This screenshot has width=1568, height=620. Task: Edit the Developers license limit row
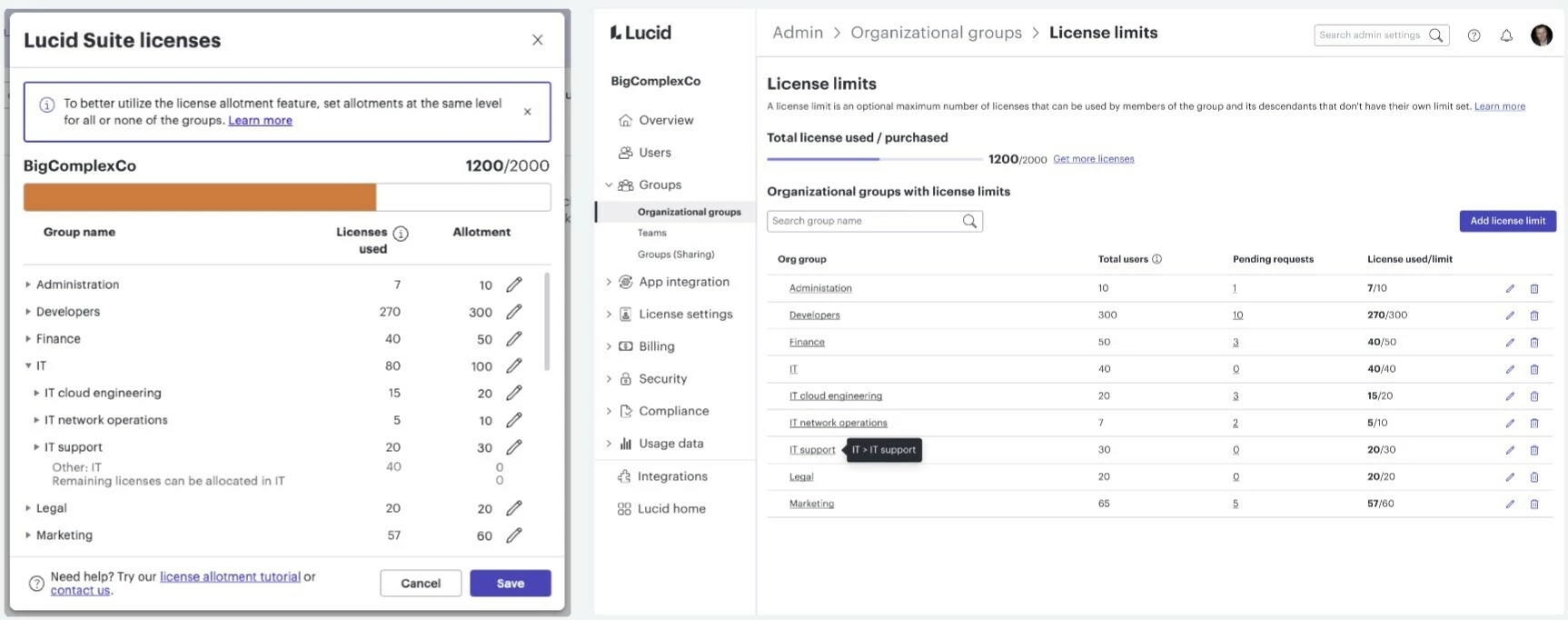[1510, 315]
